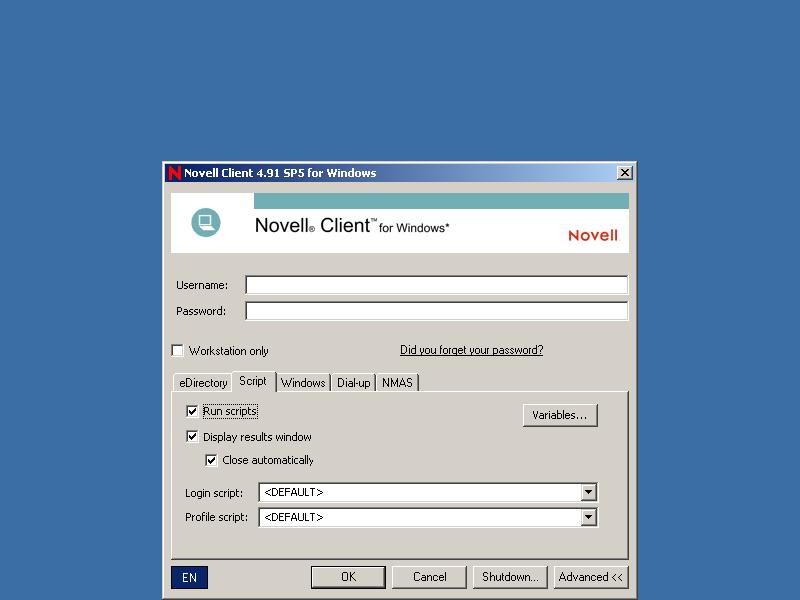
Task: Click the Password: label
Action: [201, 311]
